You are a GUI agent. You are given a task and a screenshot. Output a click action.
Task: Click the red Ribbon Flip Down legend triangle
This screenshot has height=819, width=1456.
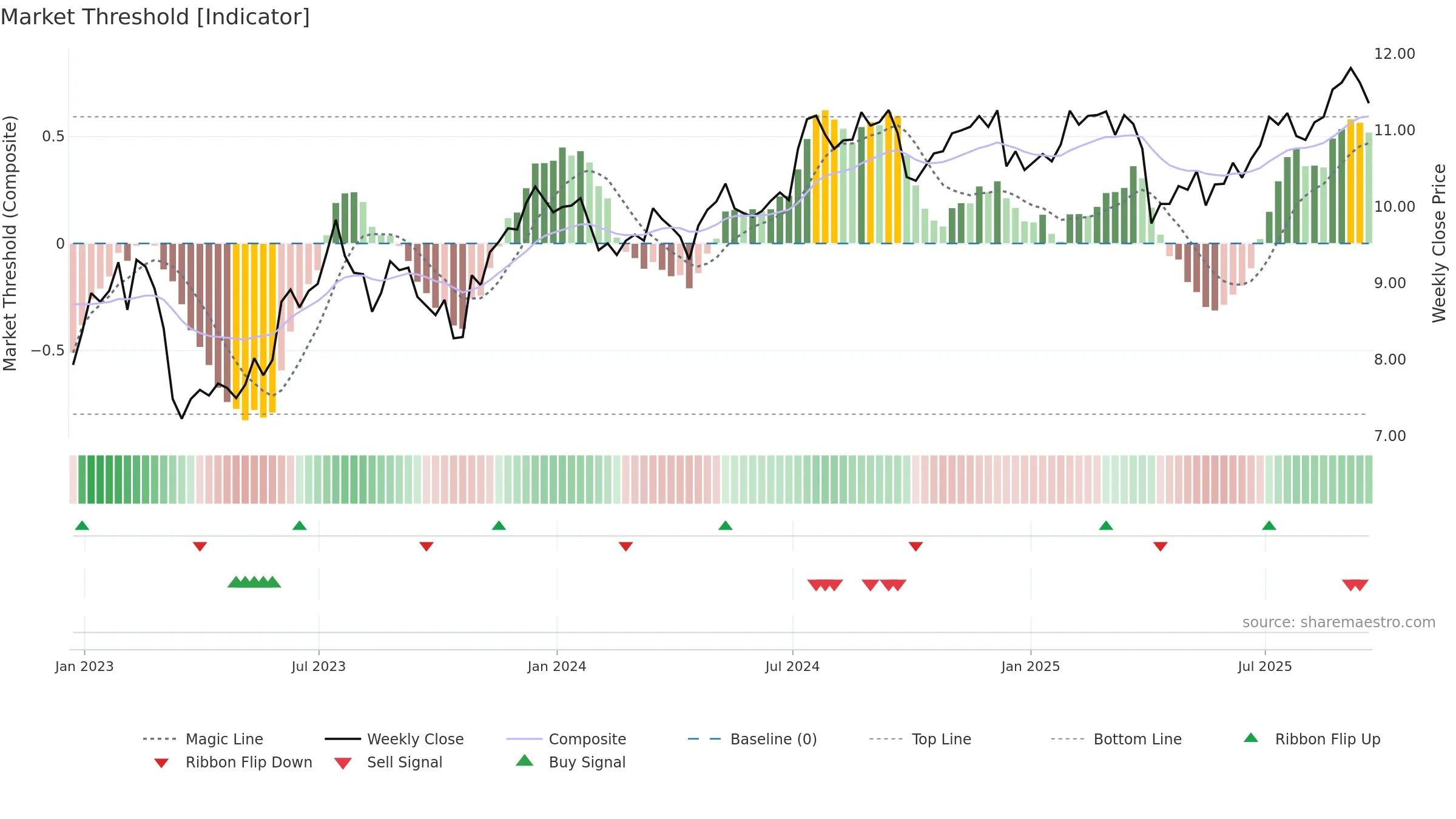pos(161,763)
